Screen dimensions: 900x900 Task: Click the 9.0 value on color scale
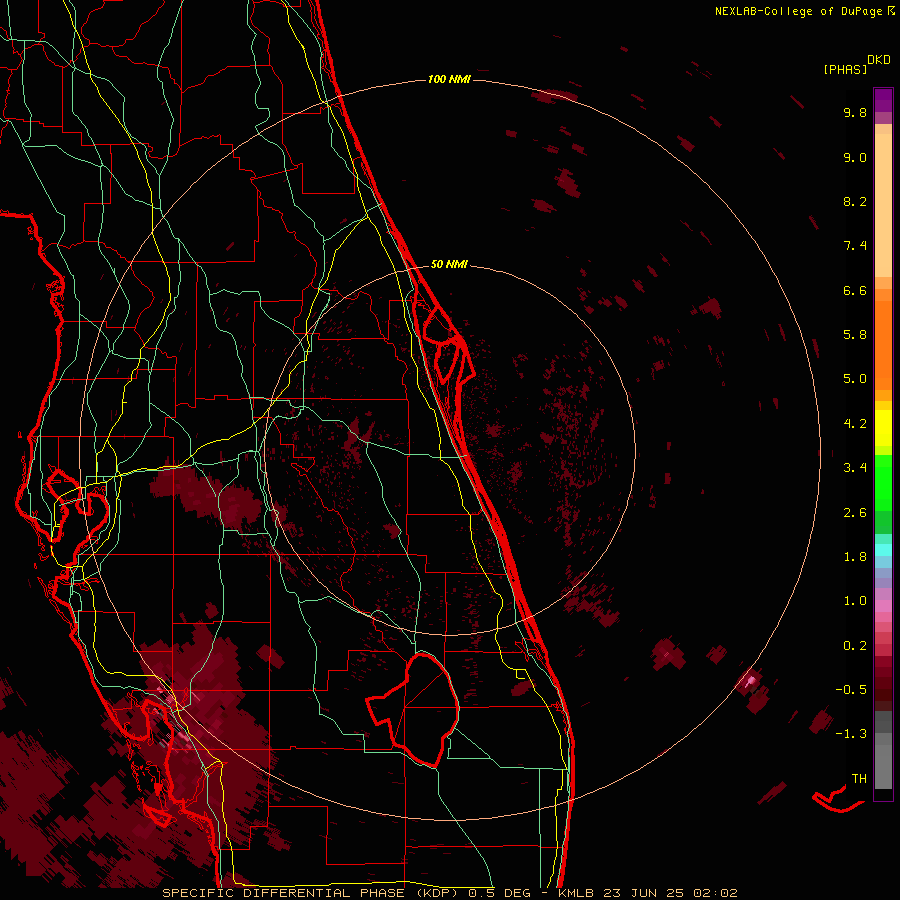tap(855, 157)
